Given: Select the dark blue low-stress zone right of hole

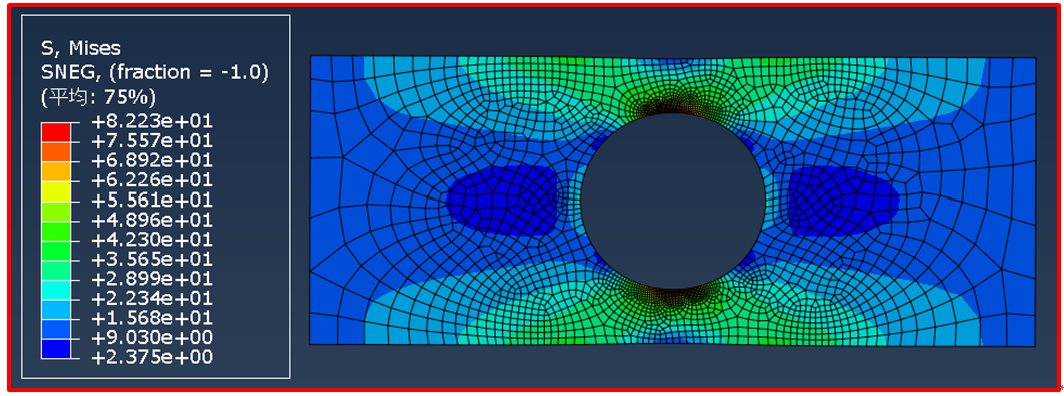Looking at the screenshot, I should click(840, 199).
